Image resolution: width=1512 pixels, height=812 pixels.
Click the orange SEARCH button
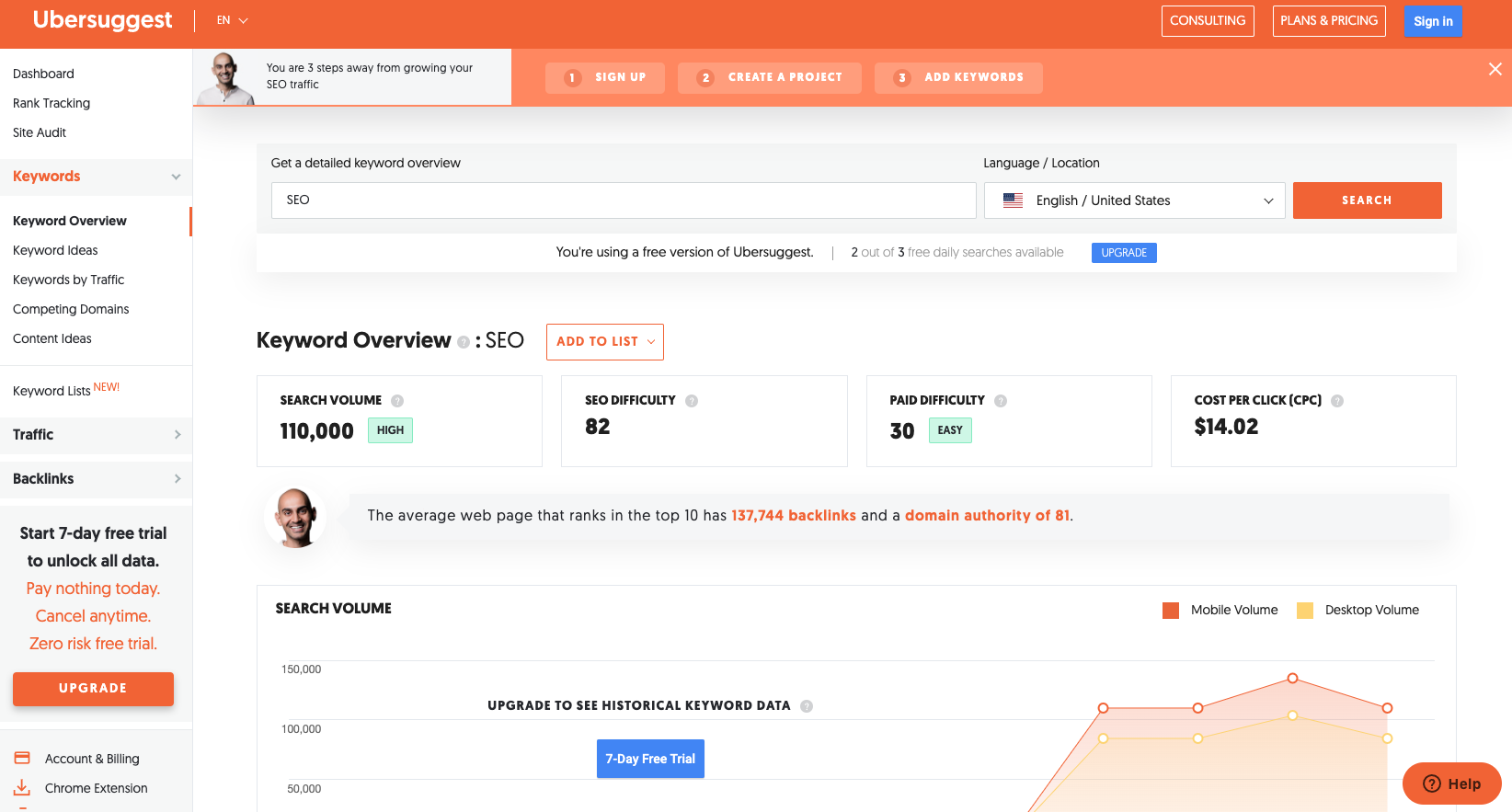click(1367, 200)
